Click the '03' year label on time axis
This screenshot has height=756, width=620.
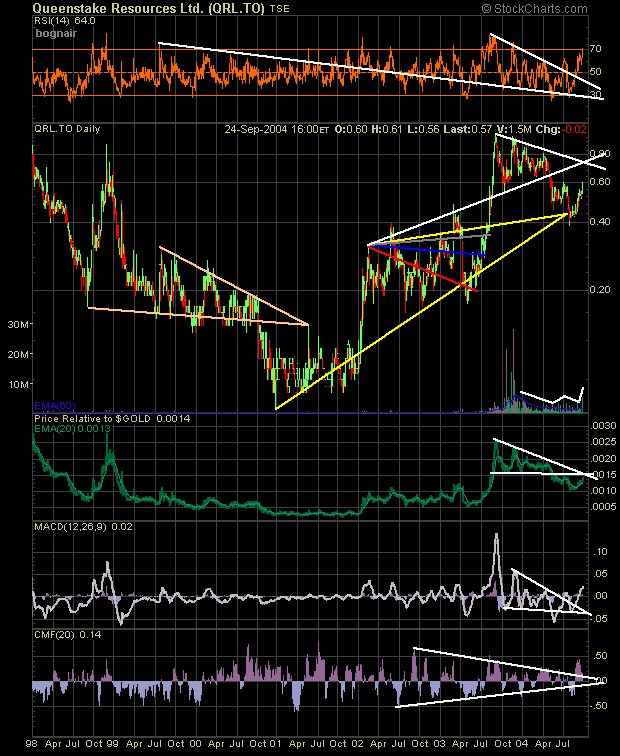pos(439,743)
